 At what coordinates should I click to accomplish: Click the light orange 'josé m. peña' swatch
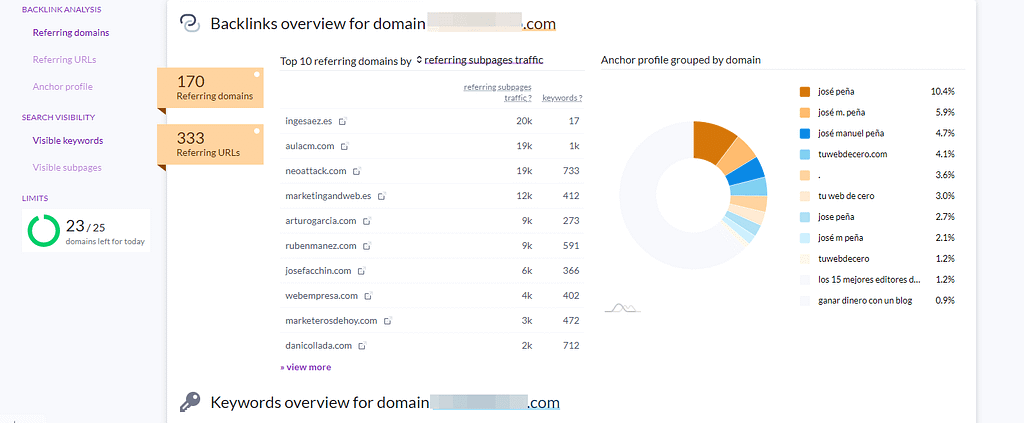pyautogui.click(x=805, y=112)
